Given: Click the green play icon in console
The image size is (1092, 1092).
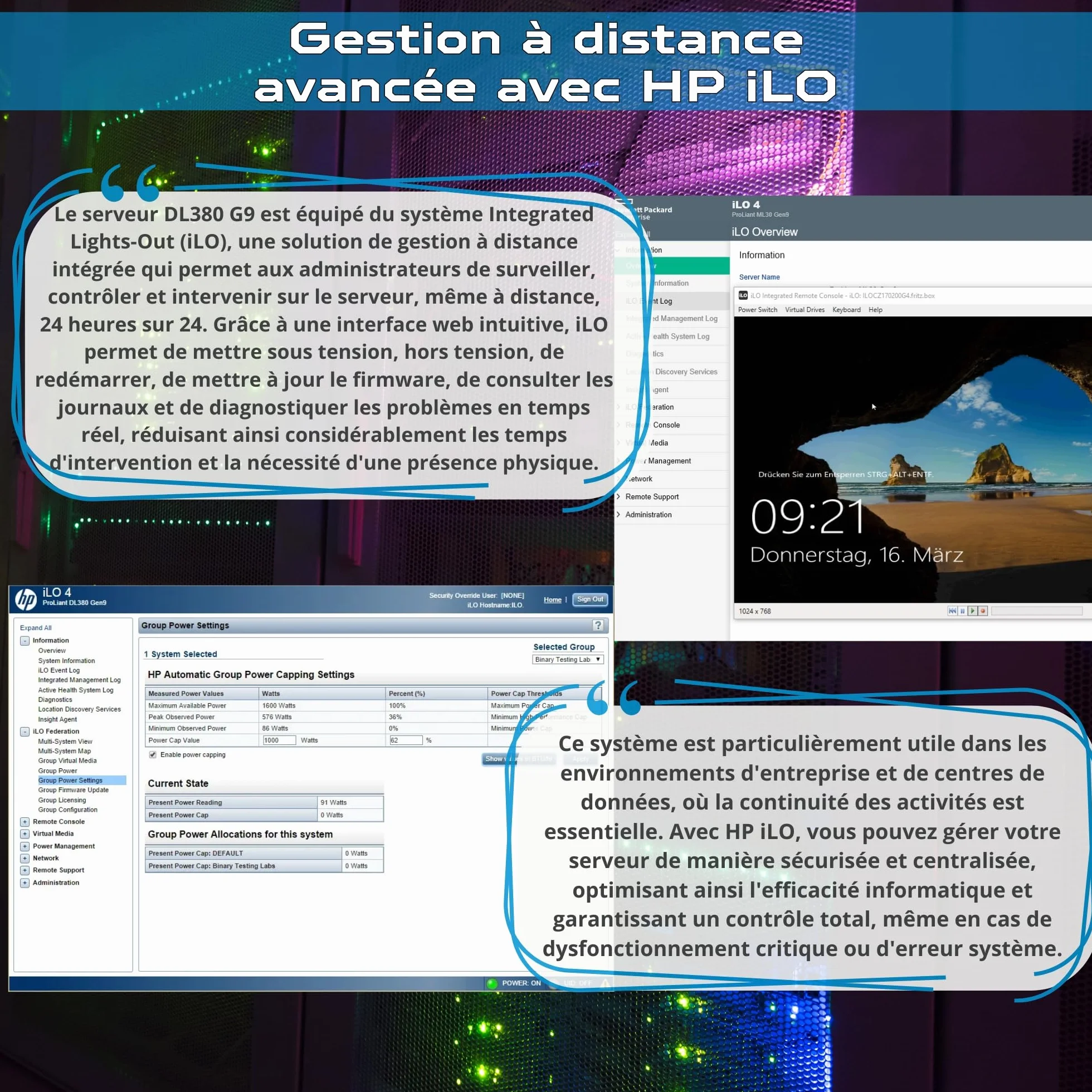Looking at the screenshot, I should pyautogui.click(x=973, y=611).
